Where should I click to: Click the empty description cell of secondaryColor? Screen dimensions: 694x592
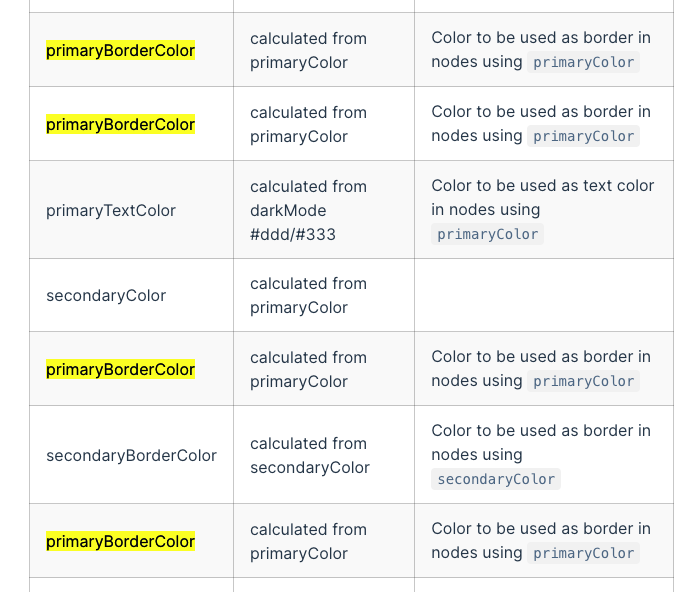pyautogui.click(x=543, y=295)
